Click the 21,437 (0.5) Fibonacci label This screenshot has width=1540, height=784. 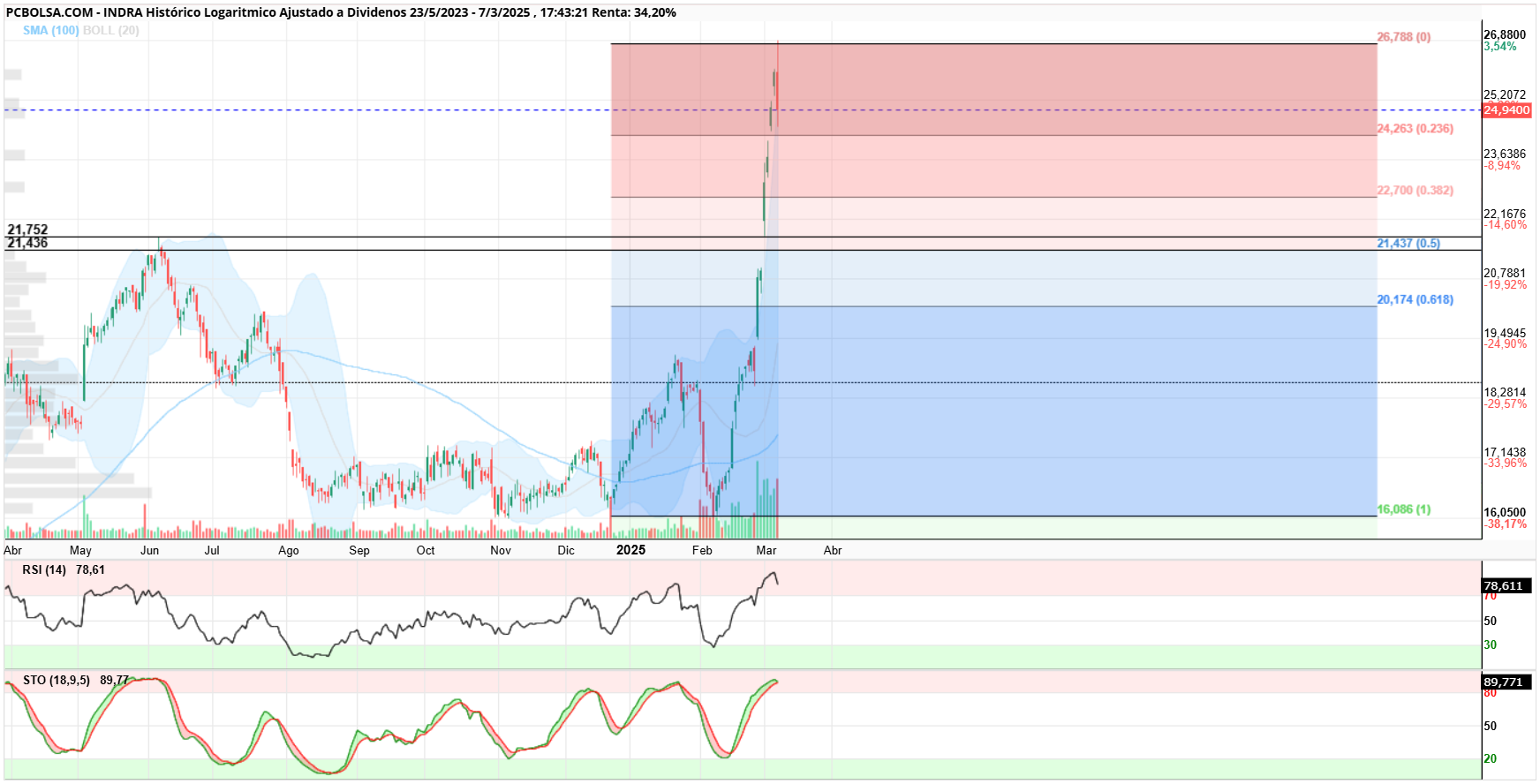1408,244
